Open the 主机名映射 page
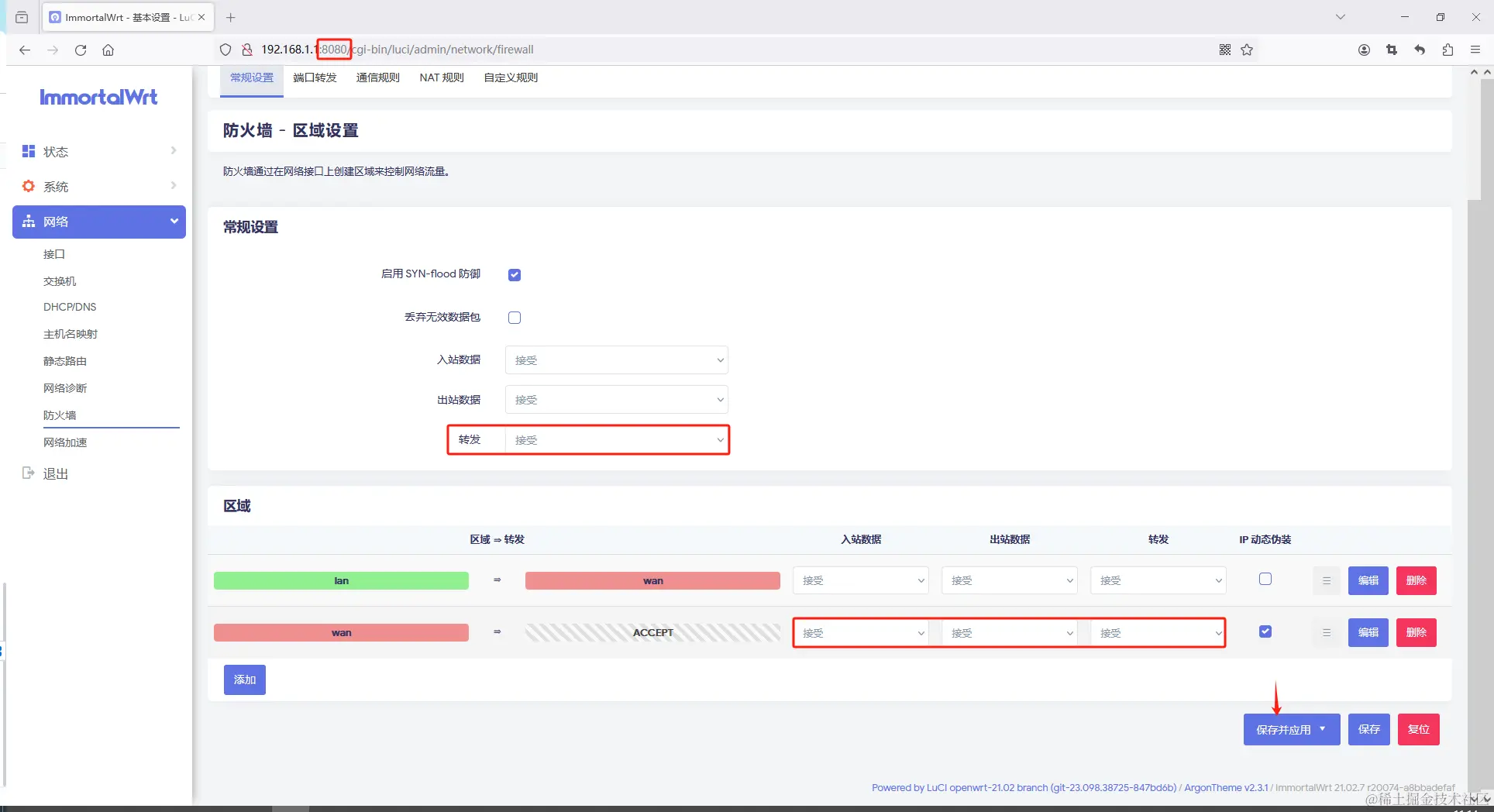This screenshot has height=812, width=1494. (71, 334)
